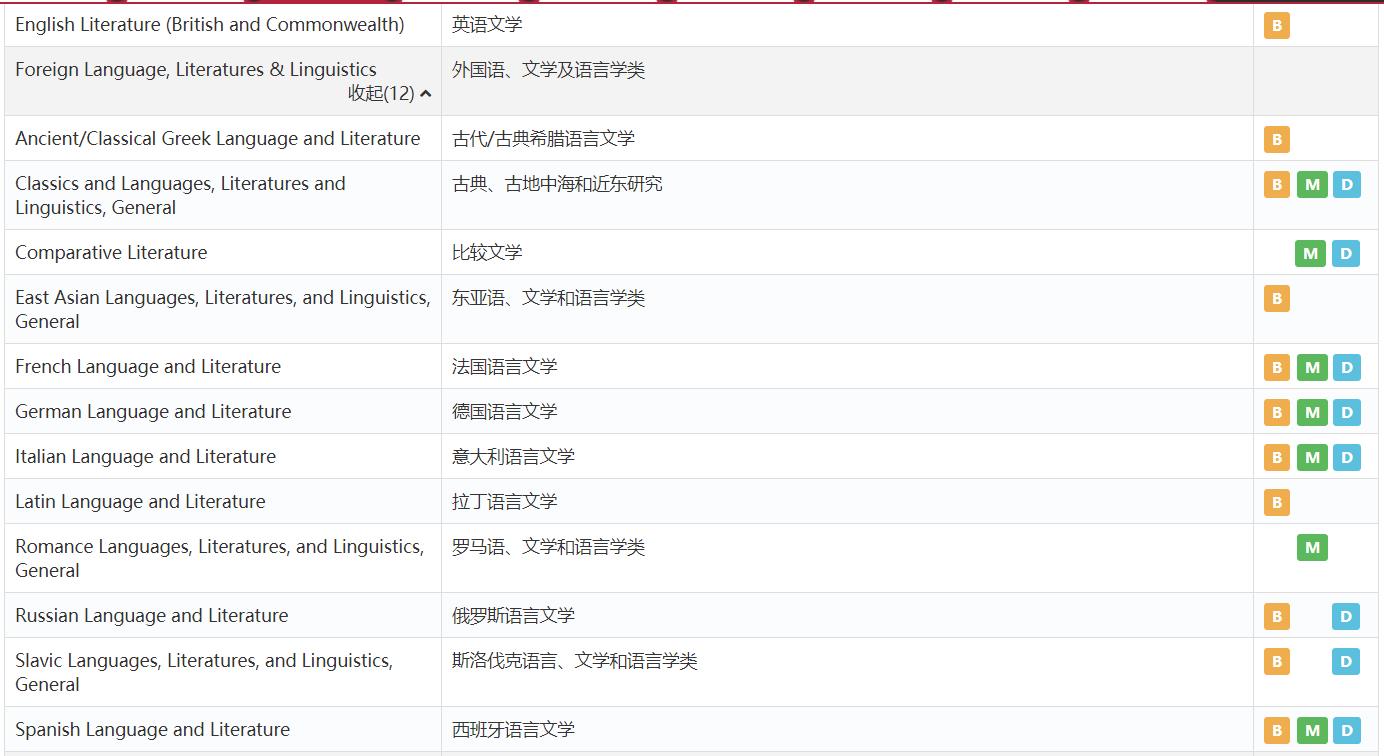
Task: Click D badge for Russian Language and Literature
Action: click(x=1346, y=616)
